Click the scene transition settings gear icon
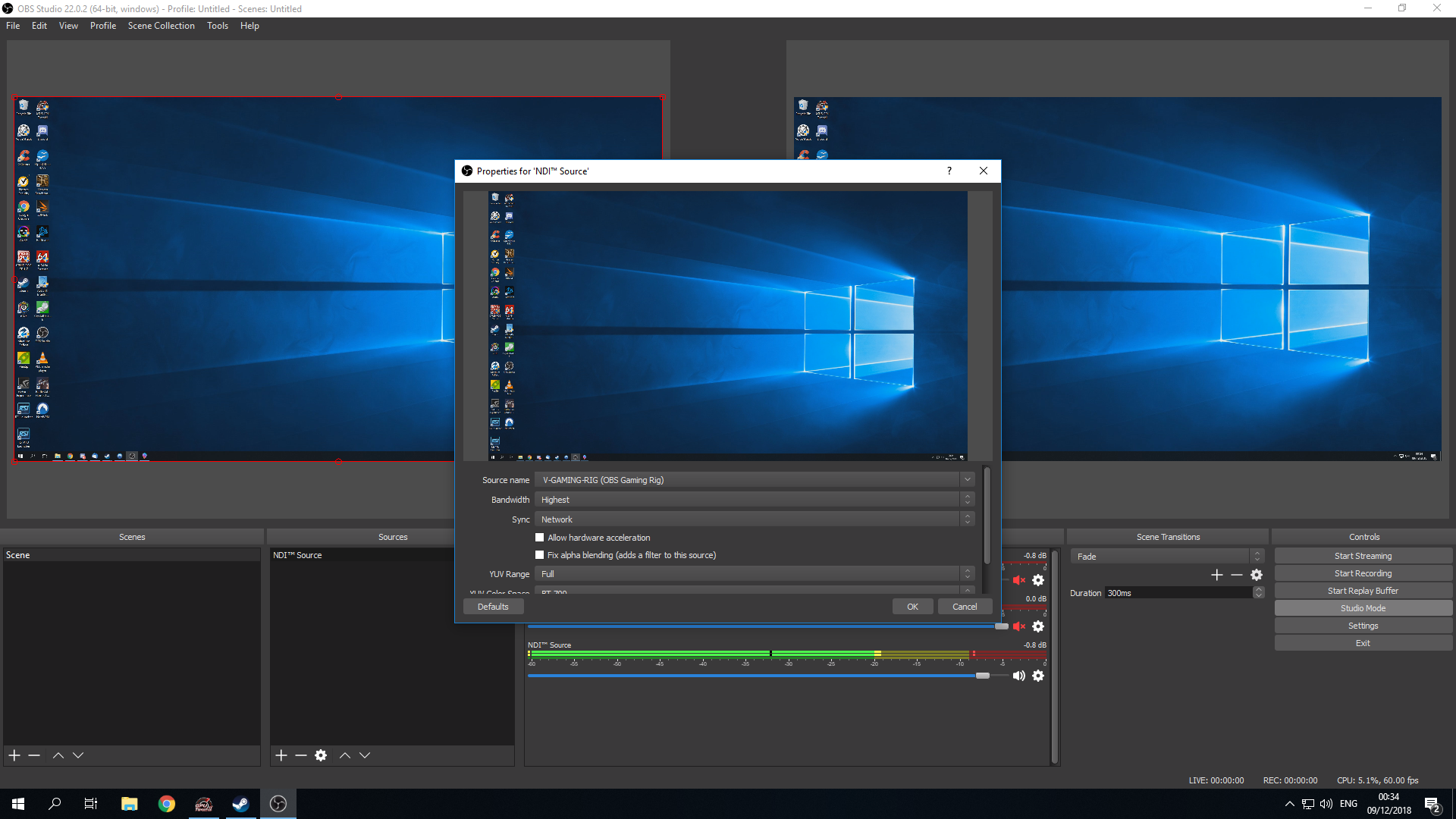This screenshot has width=1456, height=819. [x=1257, y=574]
